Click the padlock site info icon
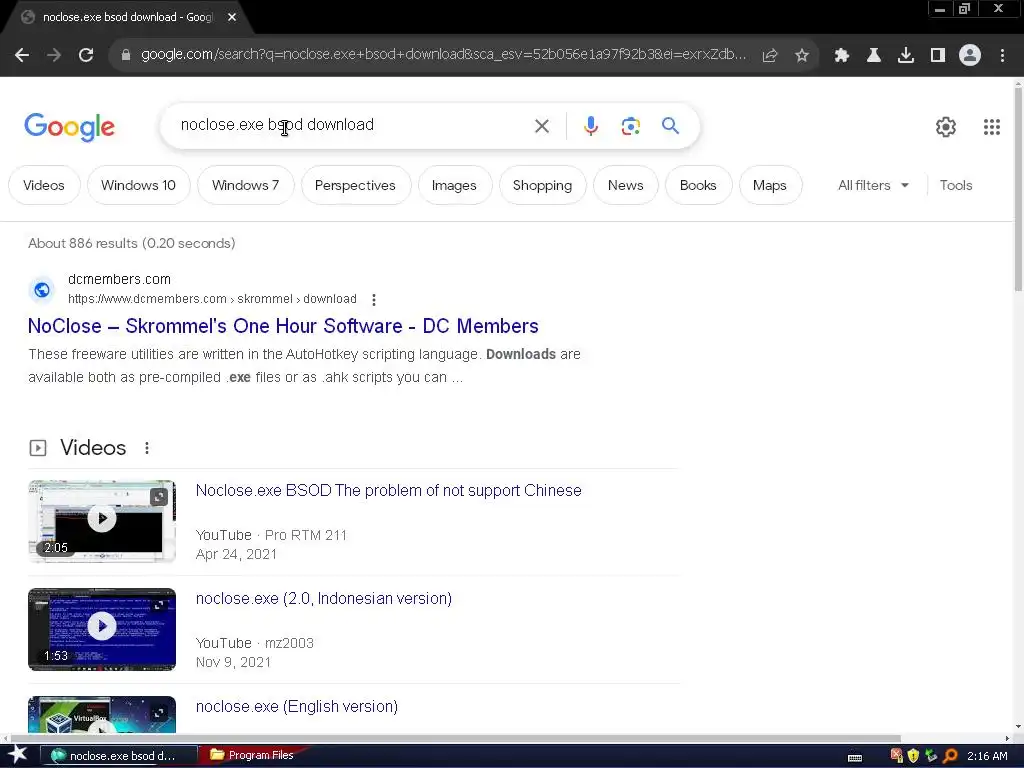The width and height of the screenshot is (1024, 768). [126, 55]
